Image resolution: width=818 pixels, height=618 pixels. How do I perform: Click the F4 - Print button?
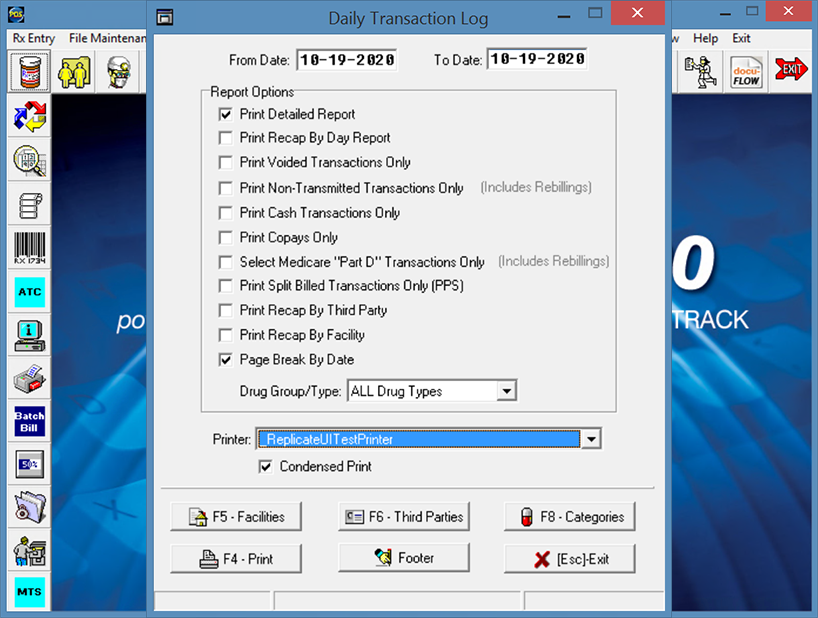click(x=235, y=559)
